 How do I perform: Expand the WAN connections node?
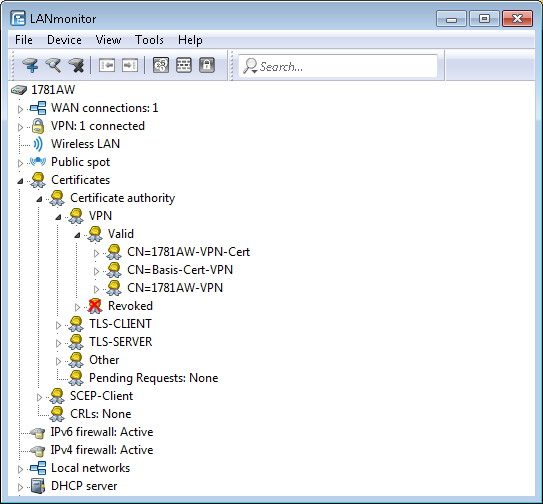20,109
